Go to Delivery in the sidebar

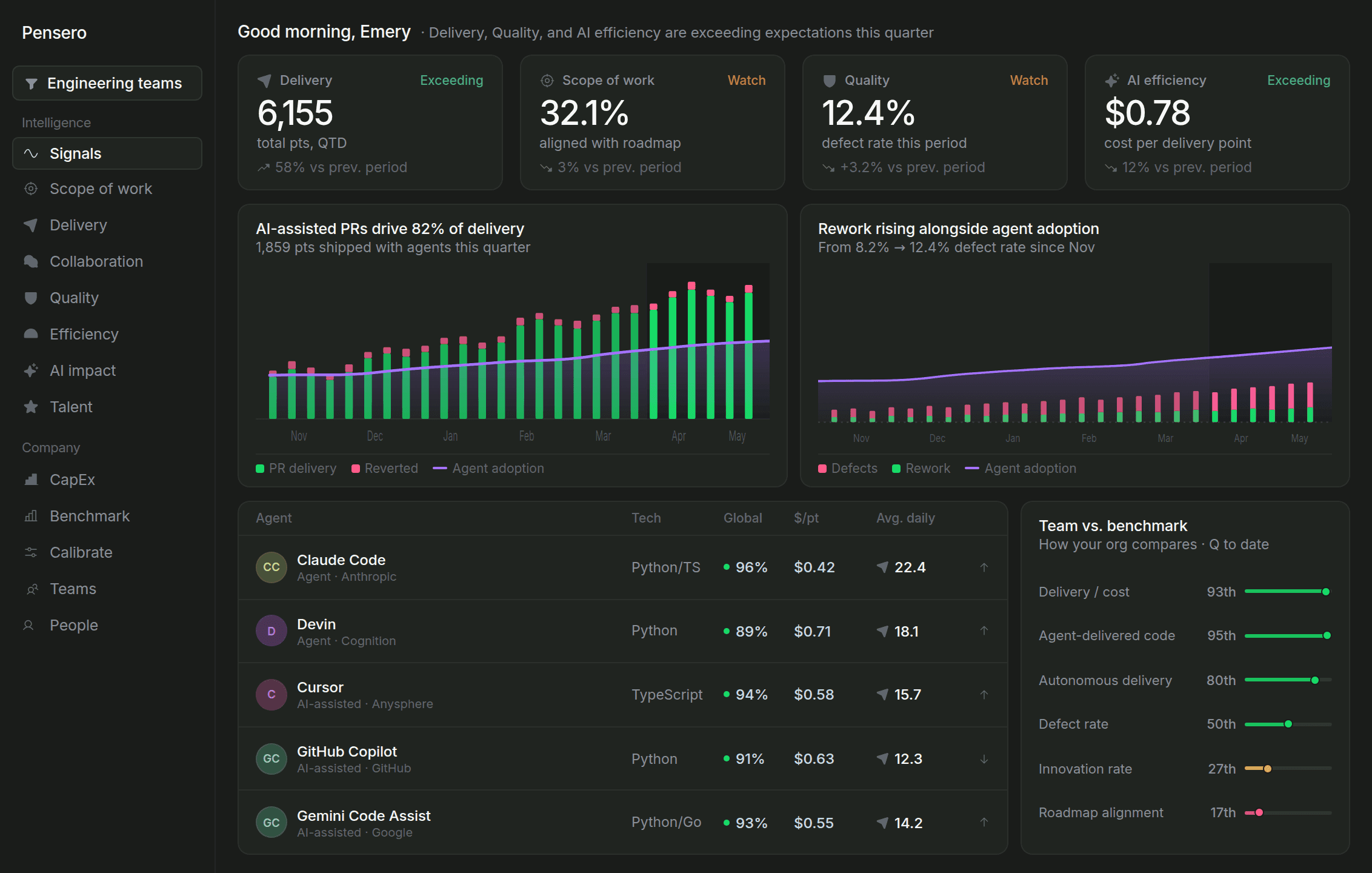(x=107, y=225)
